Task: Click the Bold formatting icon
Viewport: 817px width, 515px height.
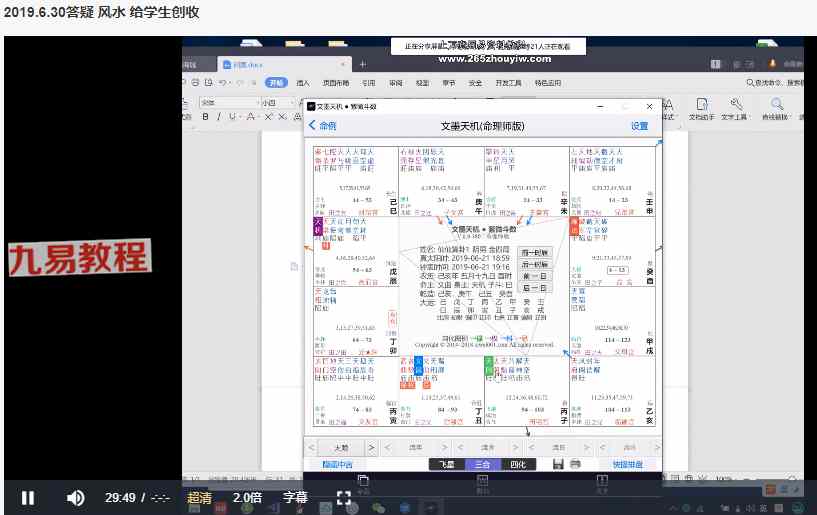Action: (205, 116)
